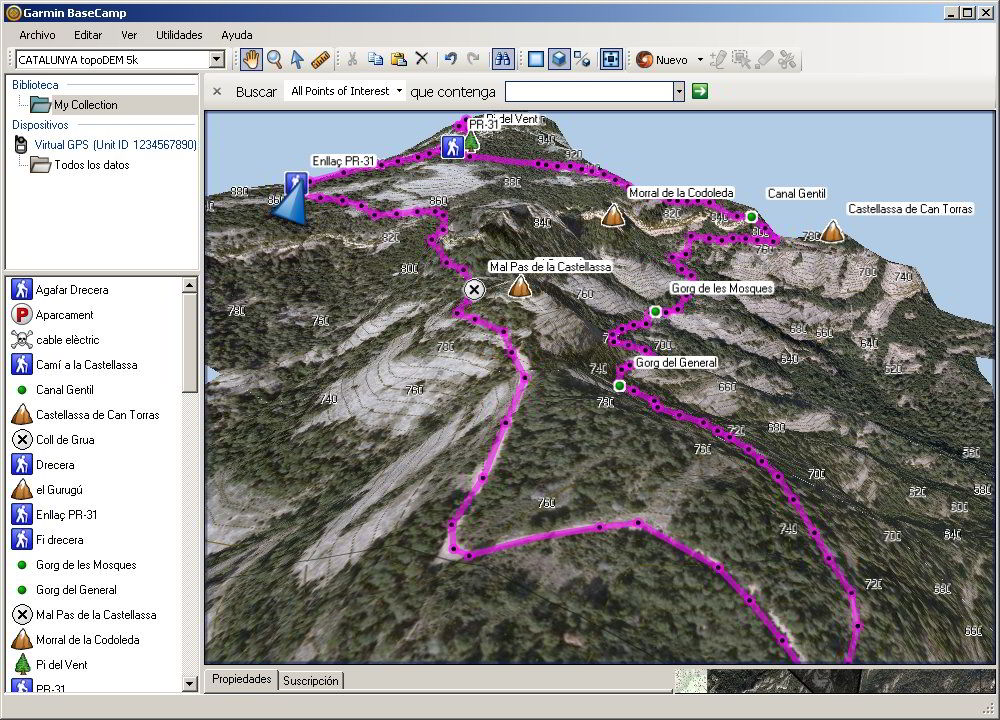
Task: Switch to the Selection arrow tool
Action: pos(296,60)
